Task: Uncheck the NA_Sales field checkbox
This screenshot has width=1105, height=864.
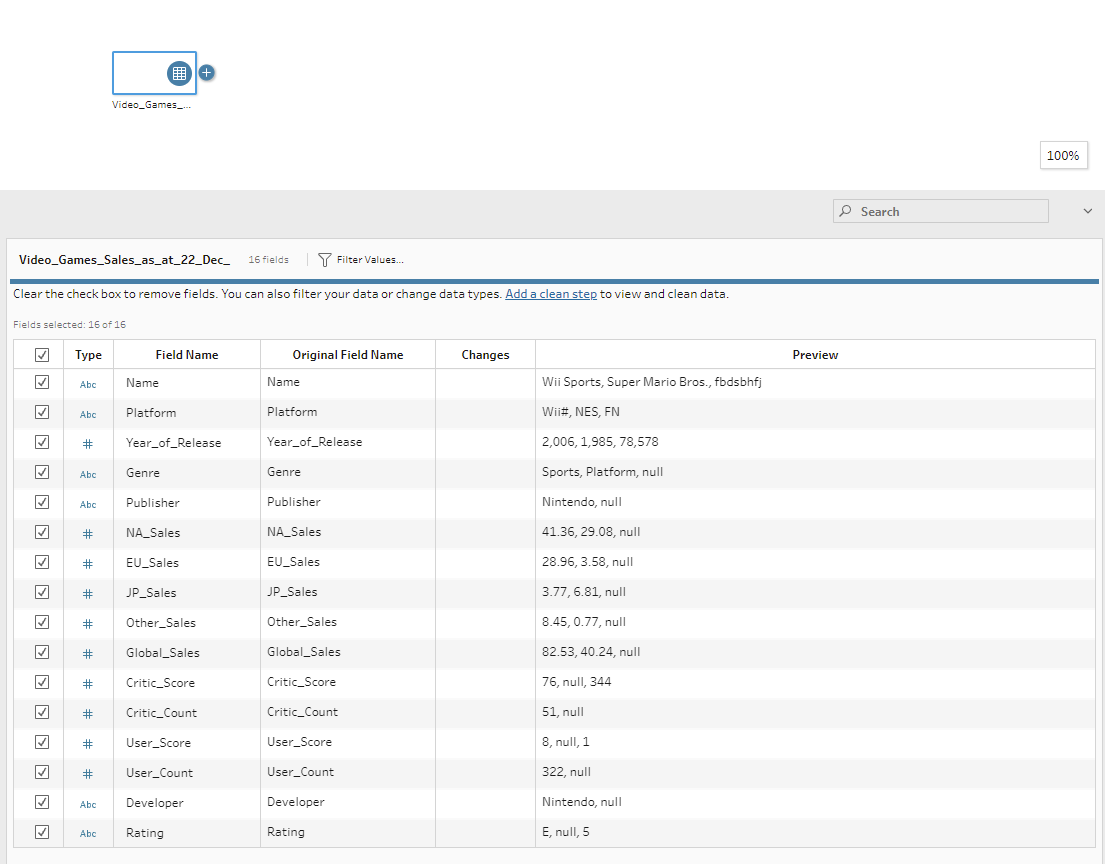Action: point(42,531)
